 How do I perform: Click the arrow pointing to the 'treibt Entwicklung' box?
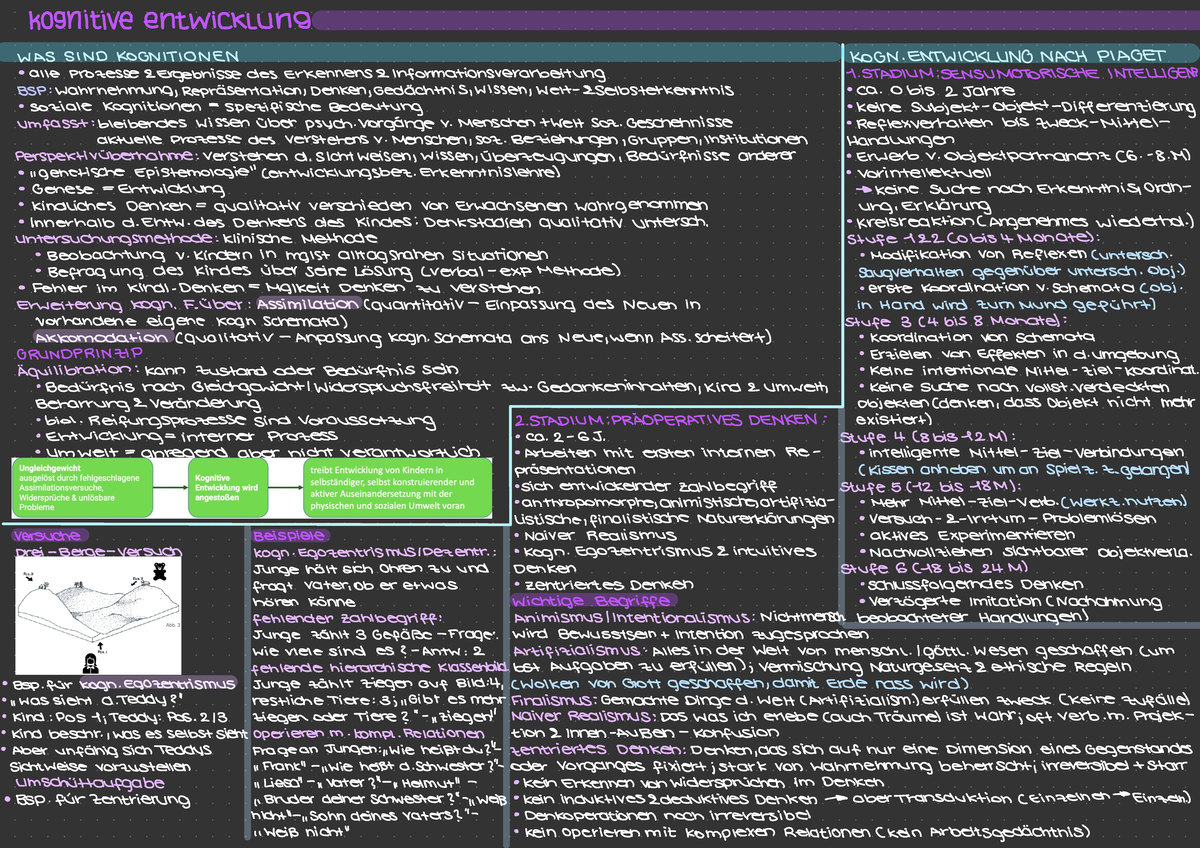(284, 487)
